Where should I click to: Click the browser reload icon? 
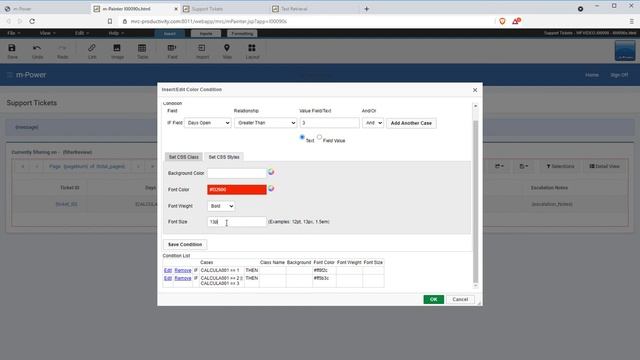[32, 21]
